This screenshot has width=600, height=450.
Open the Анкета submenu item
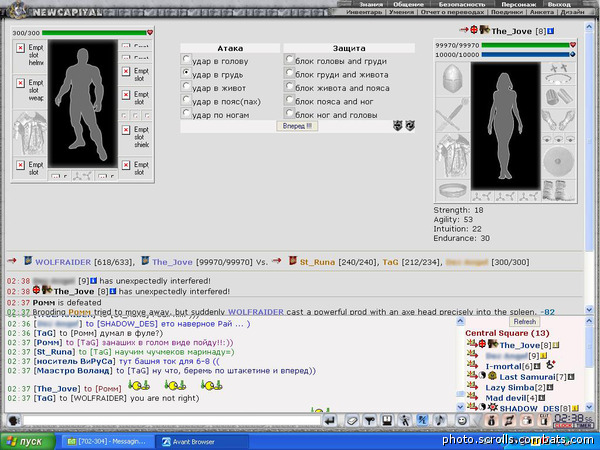pos(542,12)
